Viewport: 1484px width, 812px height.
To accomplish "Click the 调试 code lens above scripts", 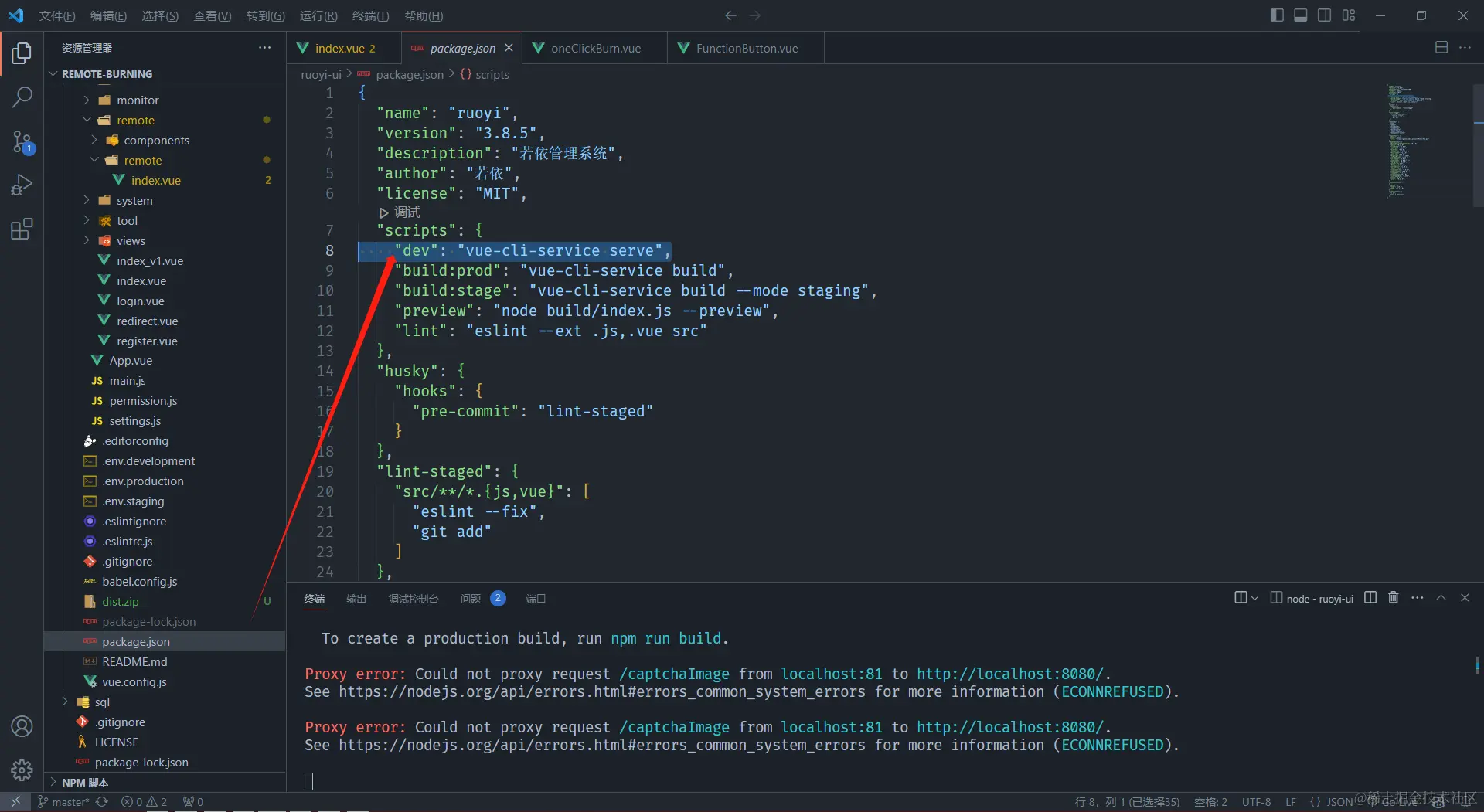I will pos(400,212).
